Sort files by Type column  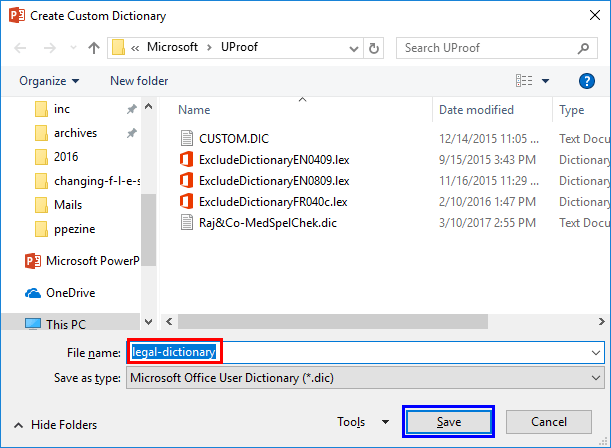[x=572, y=110]
